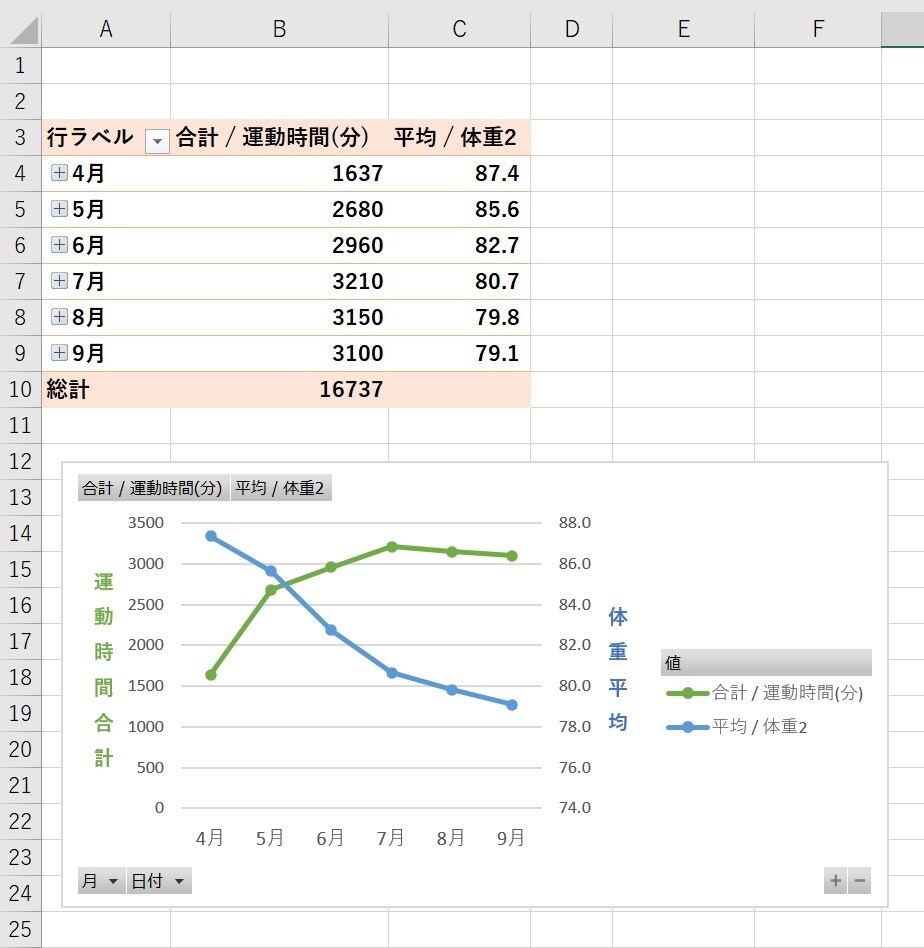Select column D header

pos(571,29)
